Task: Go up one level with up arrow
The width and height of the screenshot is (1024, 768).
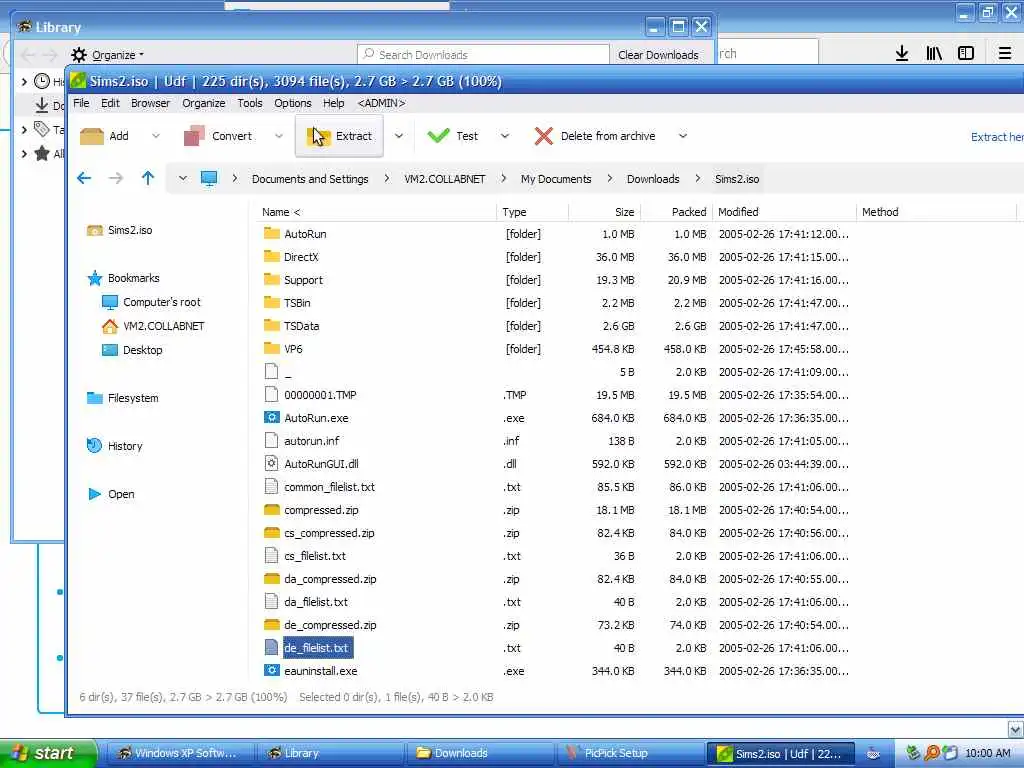Action: coord(148,178)
